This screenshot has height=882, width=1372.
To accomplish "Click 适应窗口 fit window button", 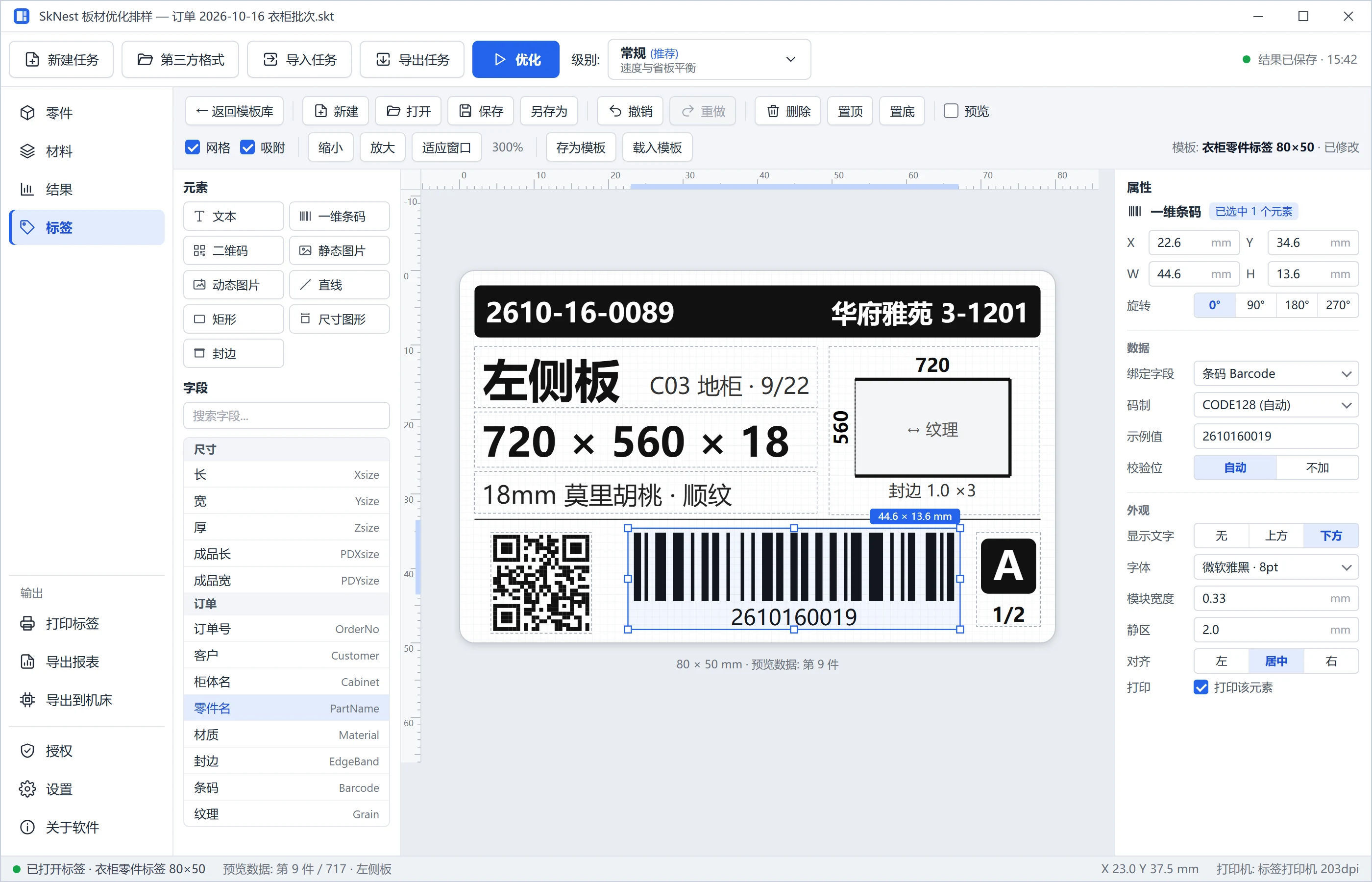I will click(x=447, y=148).
